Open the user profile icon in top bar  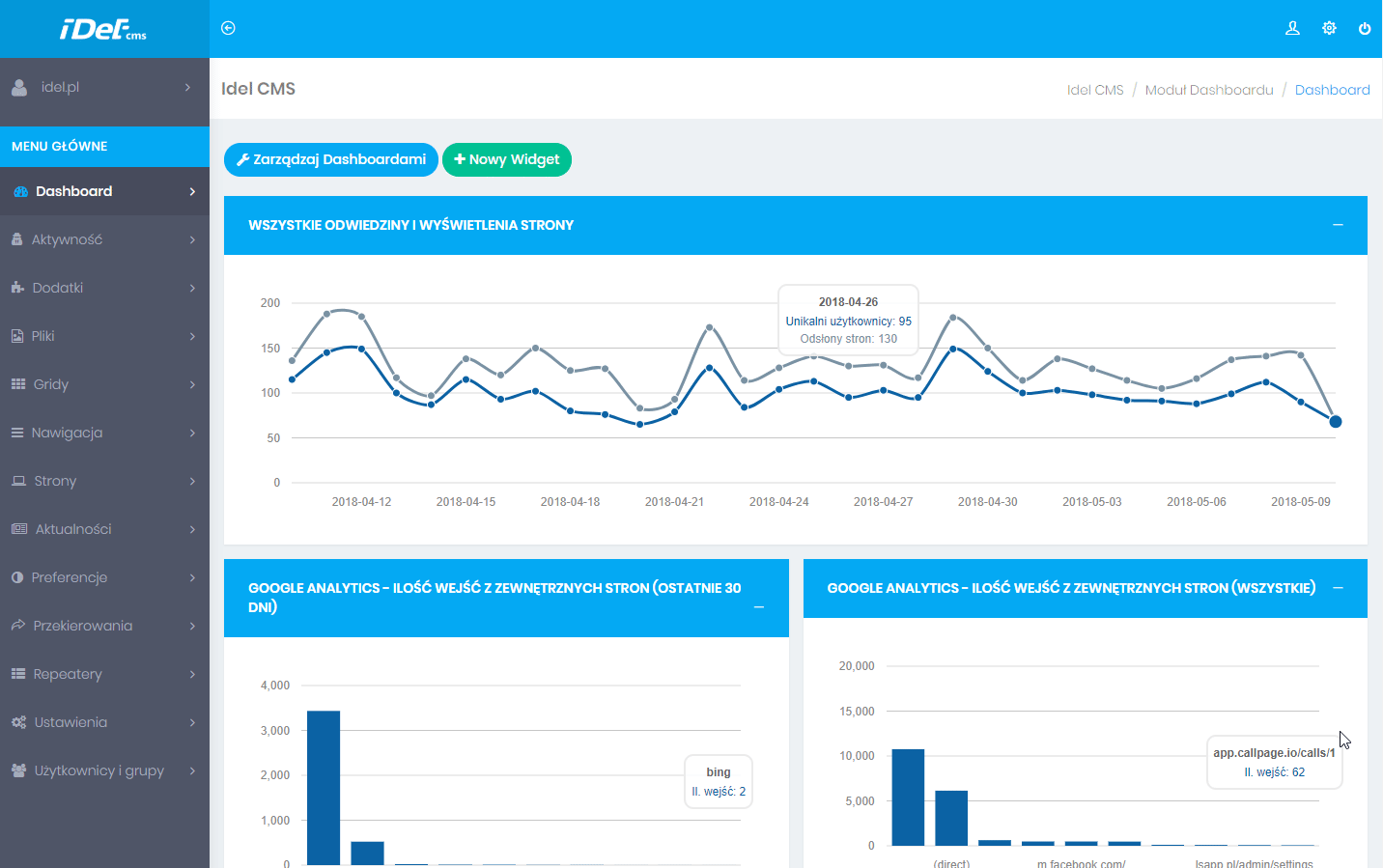click(1292, 28)
